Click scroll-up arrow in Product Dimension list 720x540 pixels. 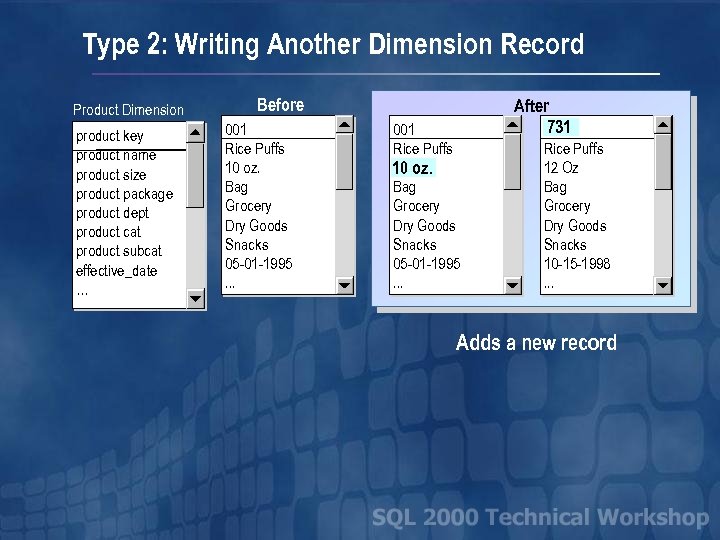pyautogui.click(x=195, y=133)
